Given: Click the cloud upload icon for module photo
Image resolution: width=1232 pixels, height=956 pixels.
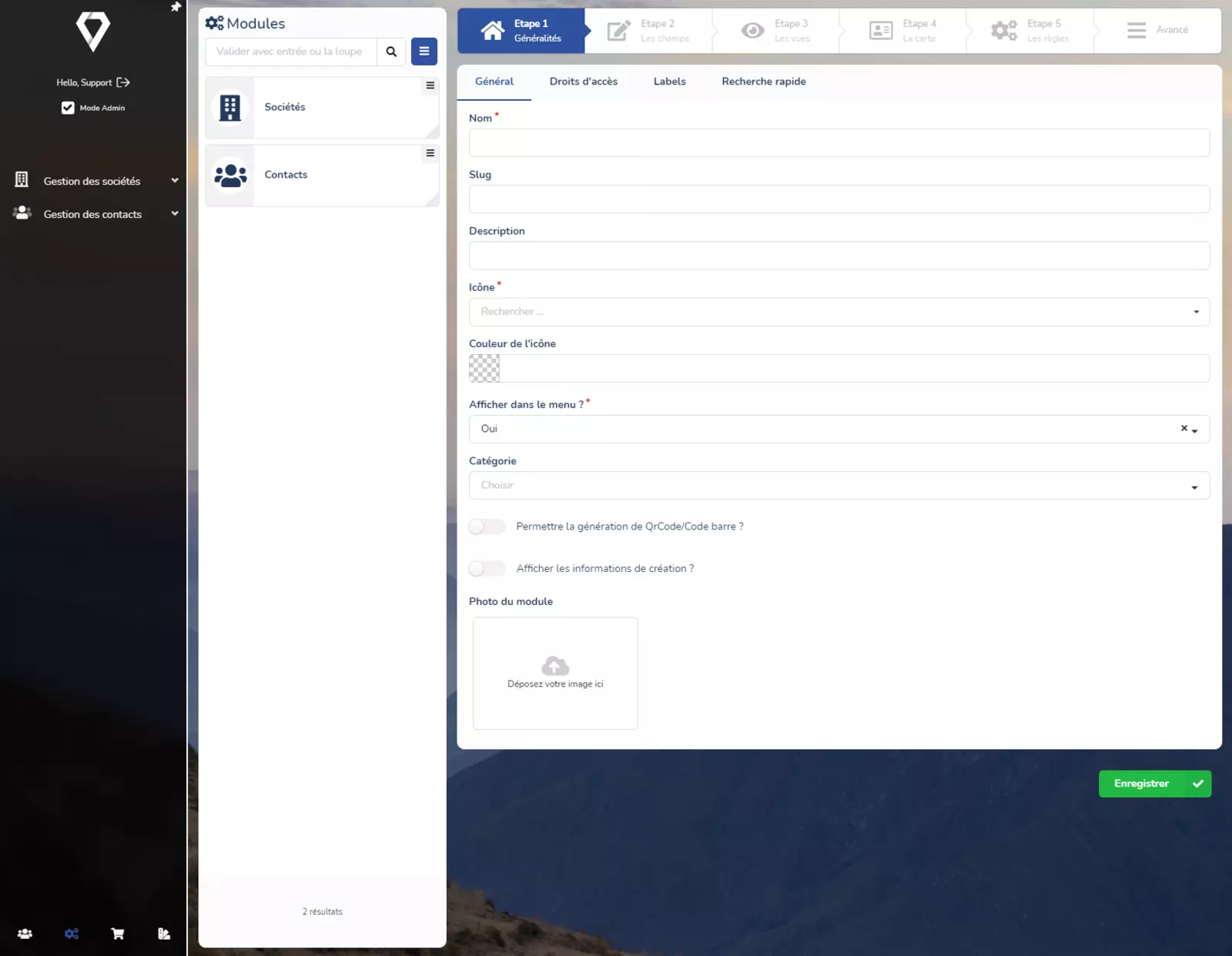Looking at the screenshot, I should (x=555, y=666).
